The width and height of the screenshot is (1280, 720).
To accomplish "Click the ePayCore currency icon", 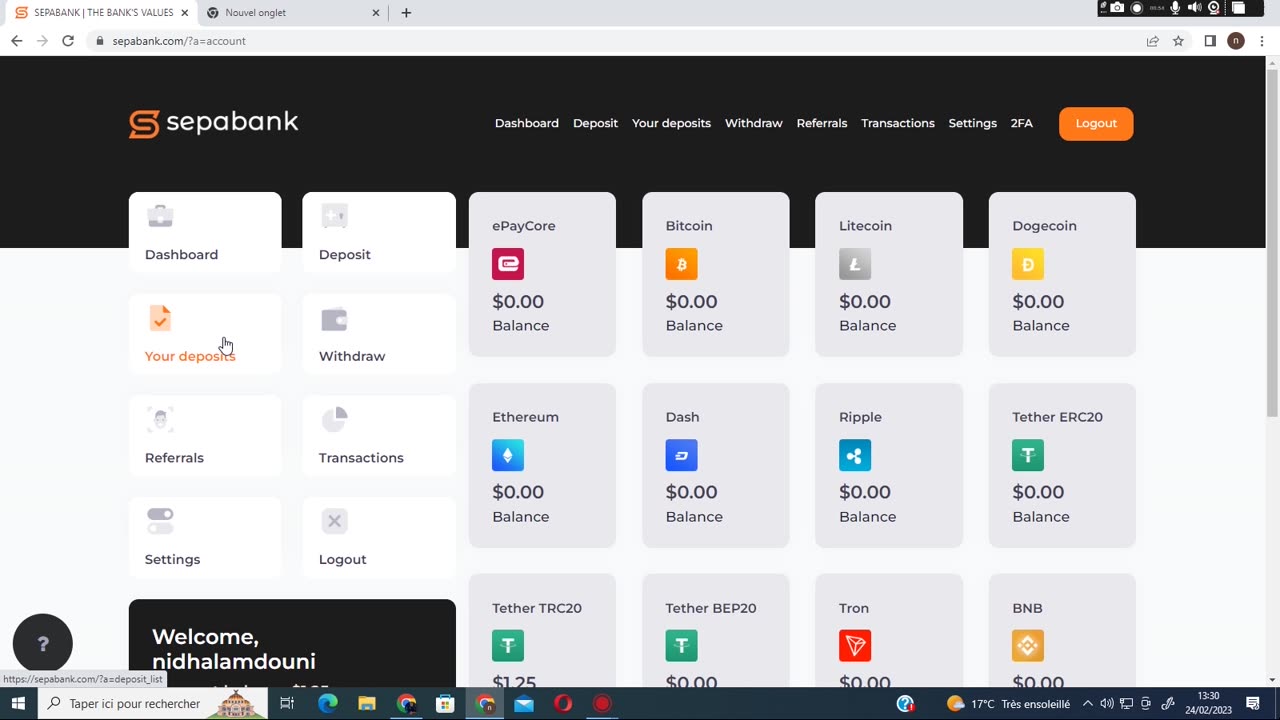I will point(508,264).
